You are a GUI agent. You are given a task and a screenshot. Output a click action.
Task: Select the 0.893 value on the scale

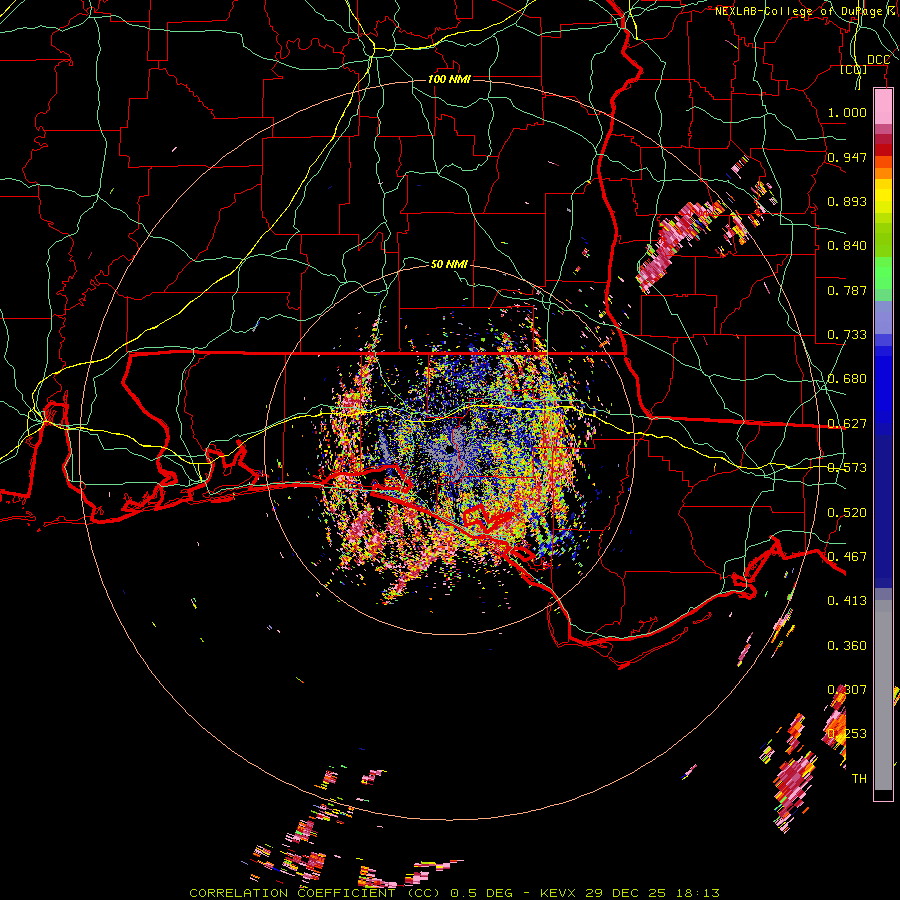click(847, 201)
